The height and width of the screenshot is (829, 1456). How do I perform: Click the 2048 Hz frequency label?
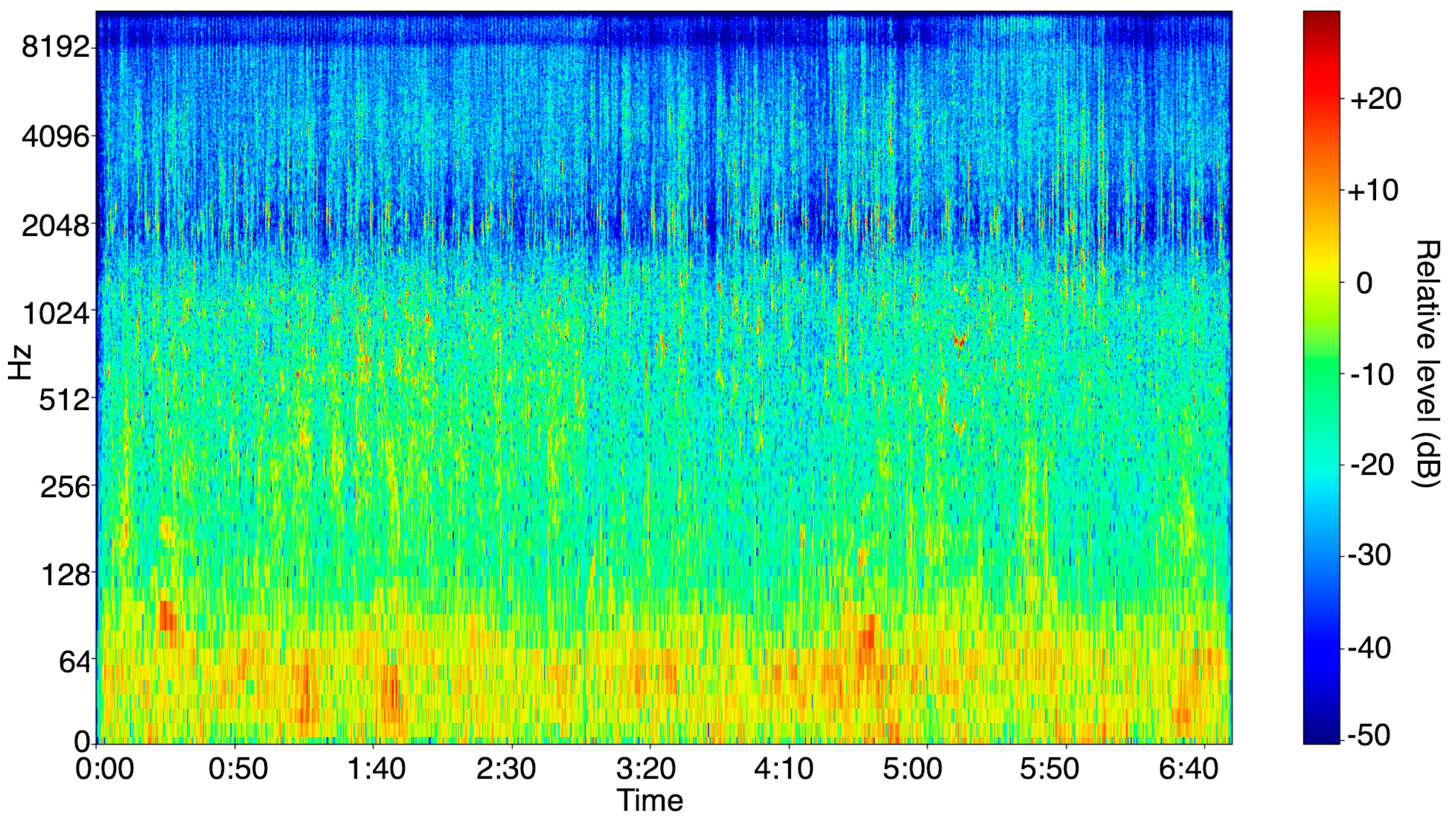56,226
